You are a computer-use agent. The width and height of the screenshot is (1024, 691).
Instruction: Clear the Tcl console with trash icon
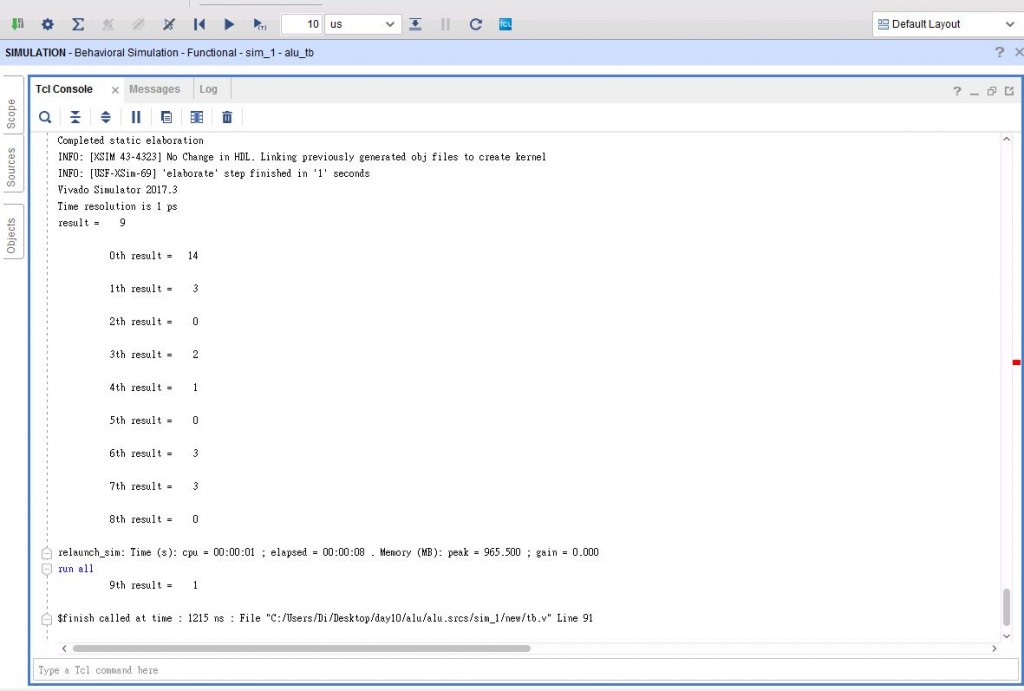click(227, 117)
